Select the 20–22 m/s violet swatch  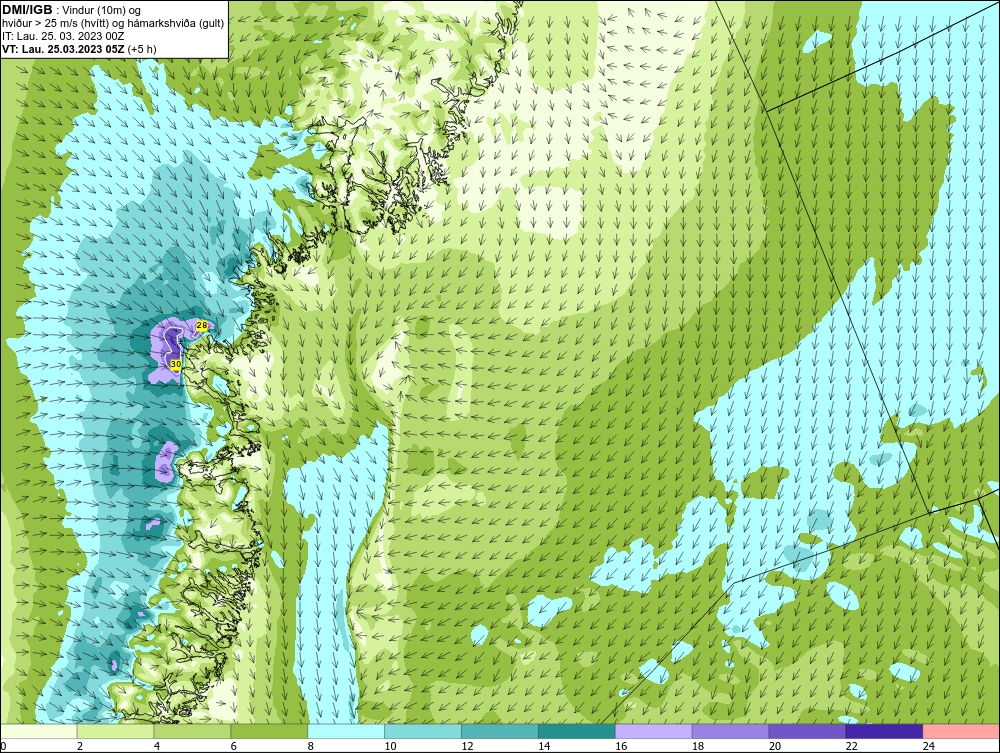pos(807,731)
